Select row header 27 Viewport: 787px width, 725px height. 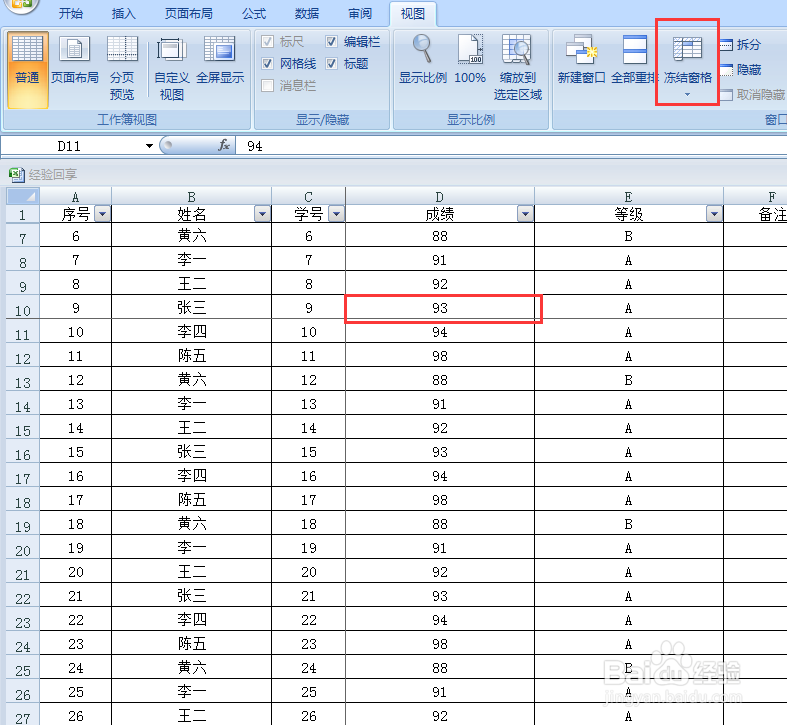[23, 715]
